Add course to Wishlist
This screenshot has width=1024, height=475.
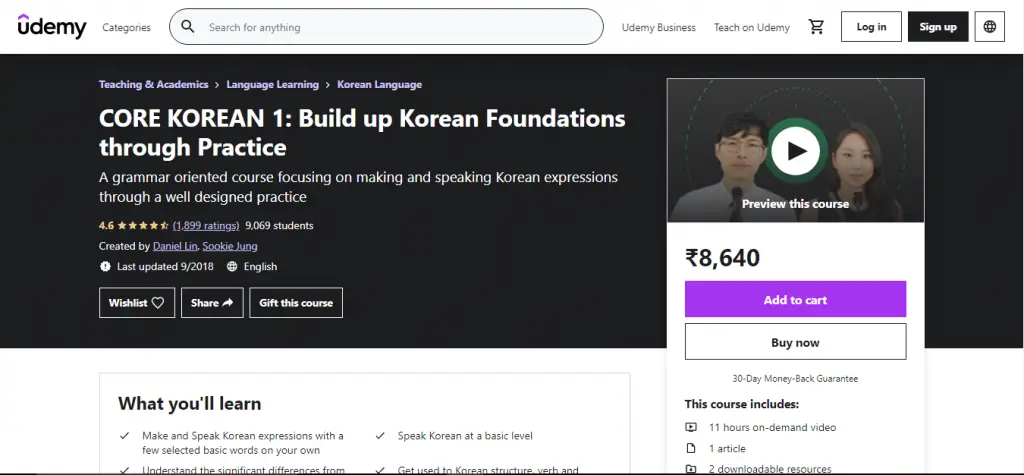tap(137, 303)
